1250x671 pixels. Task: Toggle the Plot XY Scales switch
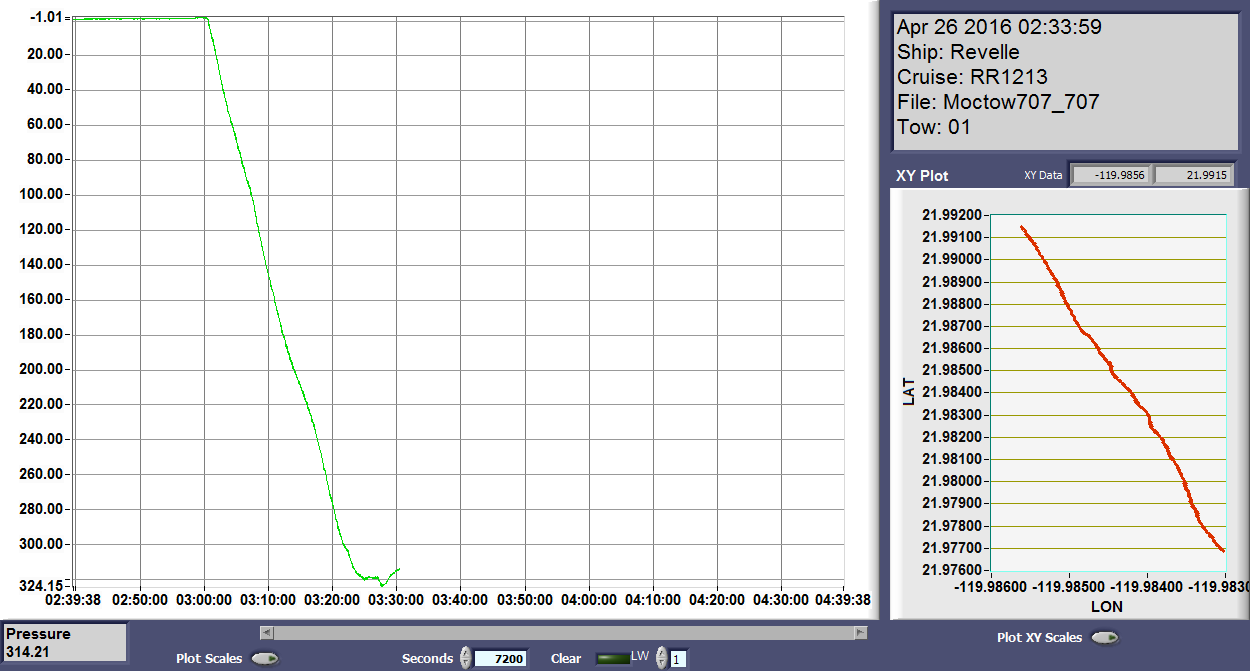click(x=1105, y=637)
